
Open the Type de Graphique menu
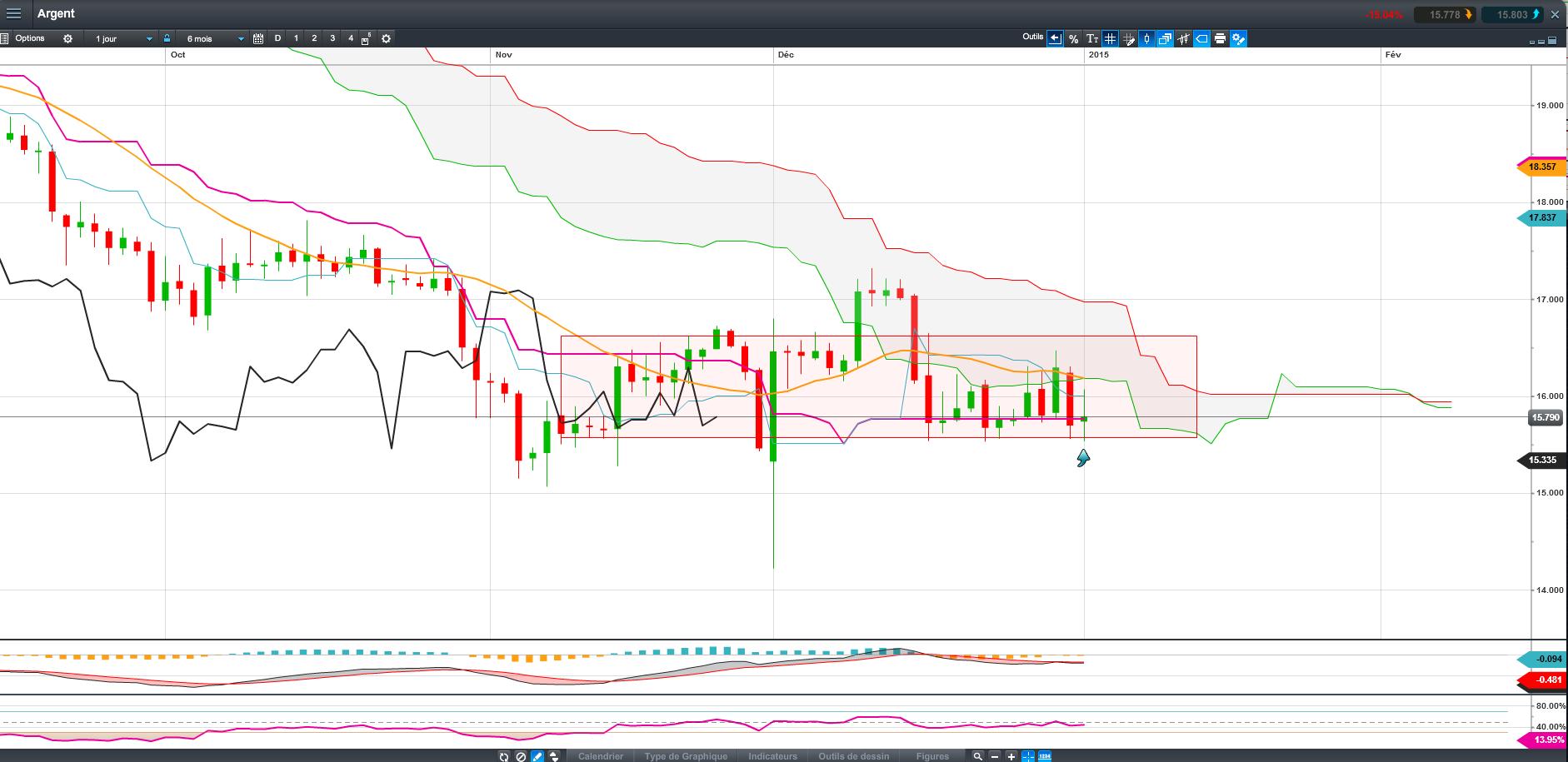point(685,756)
